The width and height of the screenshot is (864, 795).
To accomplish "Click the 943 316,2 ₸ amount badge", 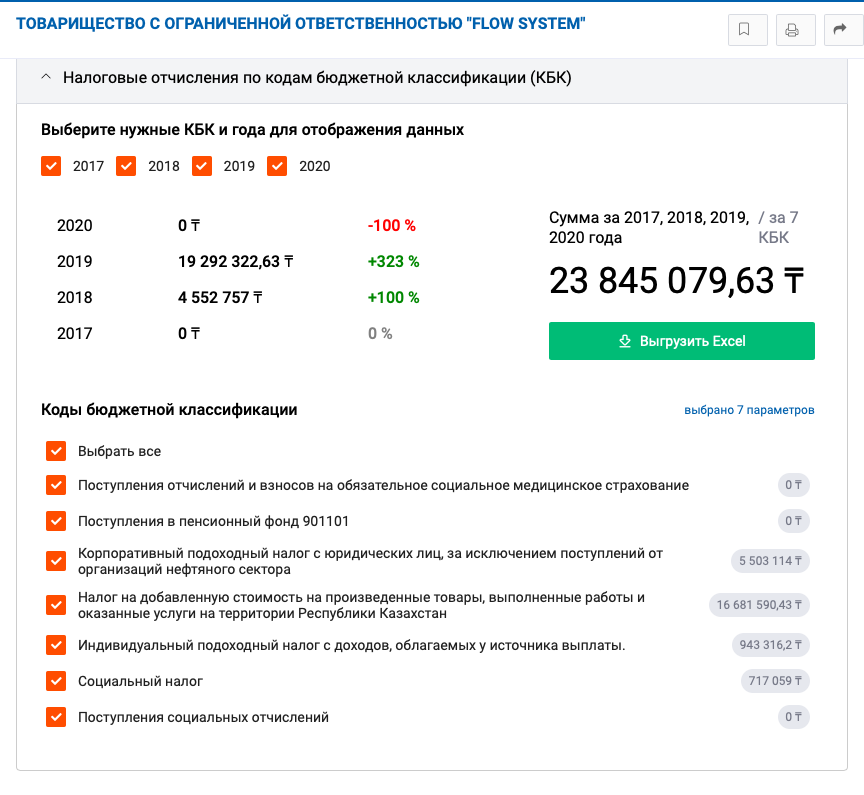I will tap(771, 645).
